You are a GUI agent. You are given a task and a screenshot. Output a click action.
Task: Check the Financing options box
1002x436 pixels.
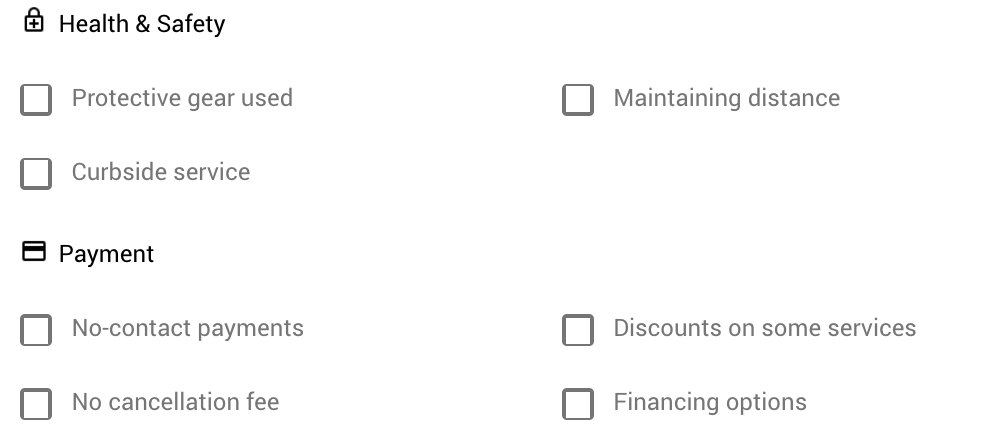coord(578,404)
